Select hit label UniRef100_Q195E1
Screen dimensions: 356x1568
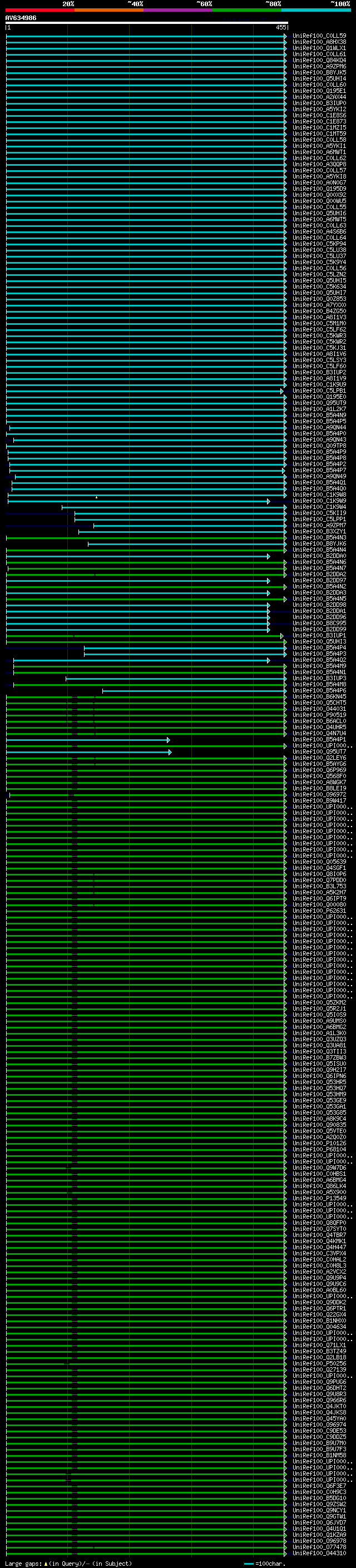[319, 91]
